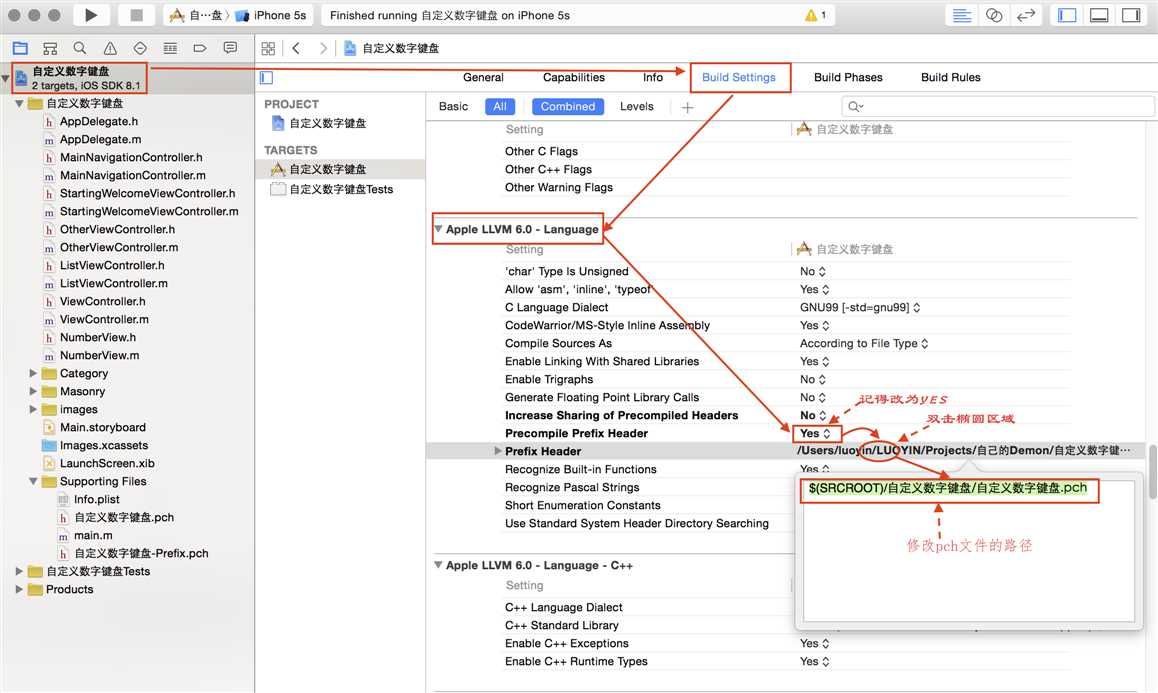Open AppDelegate.h in the navigator

[99, 121]
